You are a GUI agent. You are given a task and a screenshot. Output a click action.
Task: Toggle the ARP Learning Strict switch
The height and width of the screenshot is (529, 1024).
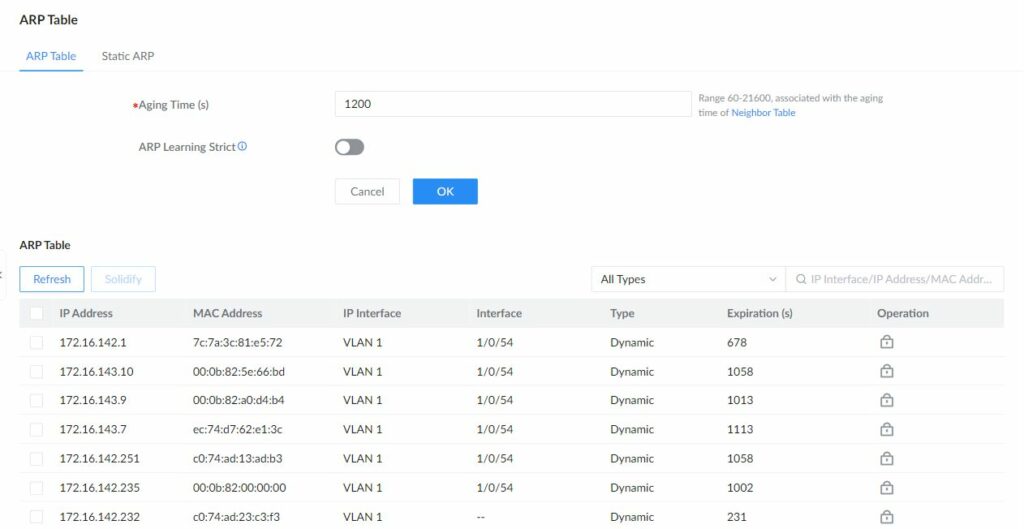pyautogui.click(x=349, y=147)
